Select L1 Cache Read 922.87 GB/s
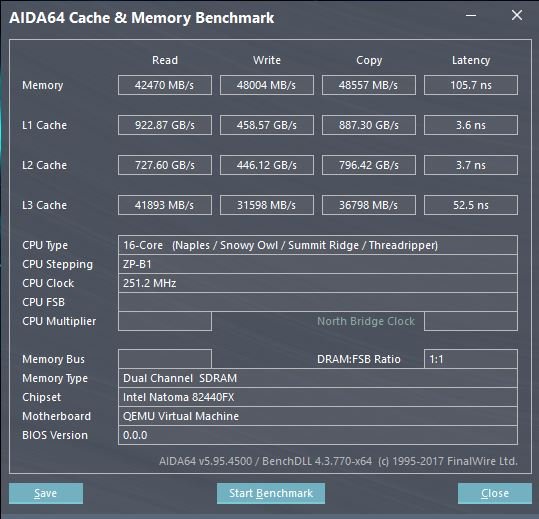 click(165, 125)
